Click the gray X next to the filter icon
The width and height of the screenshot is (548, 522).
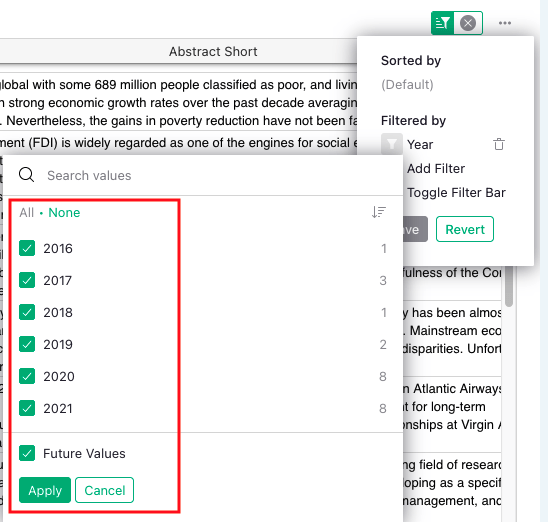468,23
